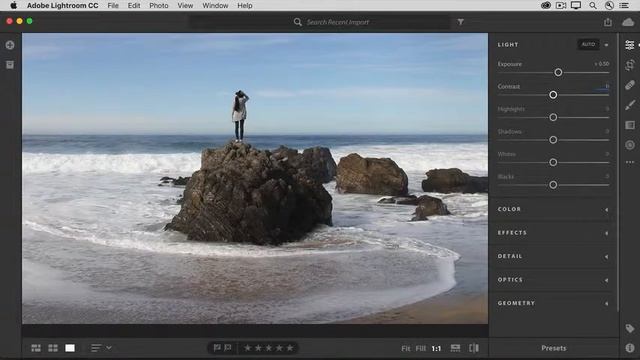Set zoom to Fit
This screenshot has height=360, width=640.
[406, 348]
